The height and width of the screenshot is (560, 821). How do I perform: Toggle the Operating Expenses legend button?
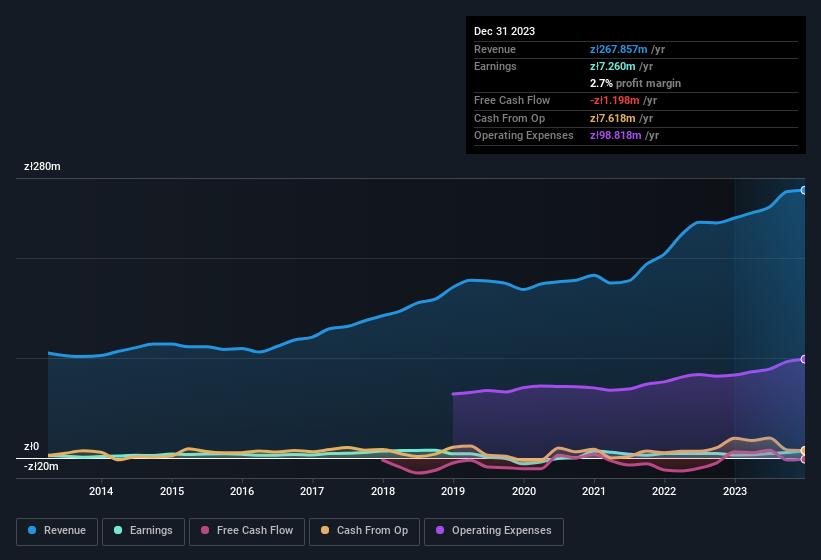[494, 531]
